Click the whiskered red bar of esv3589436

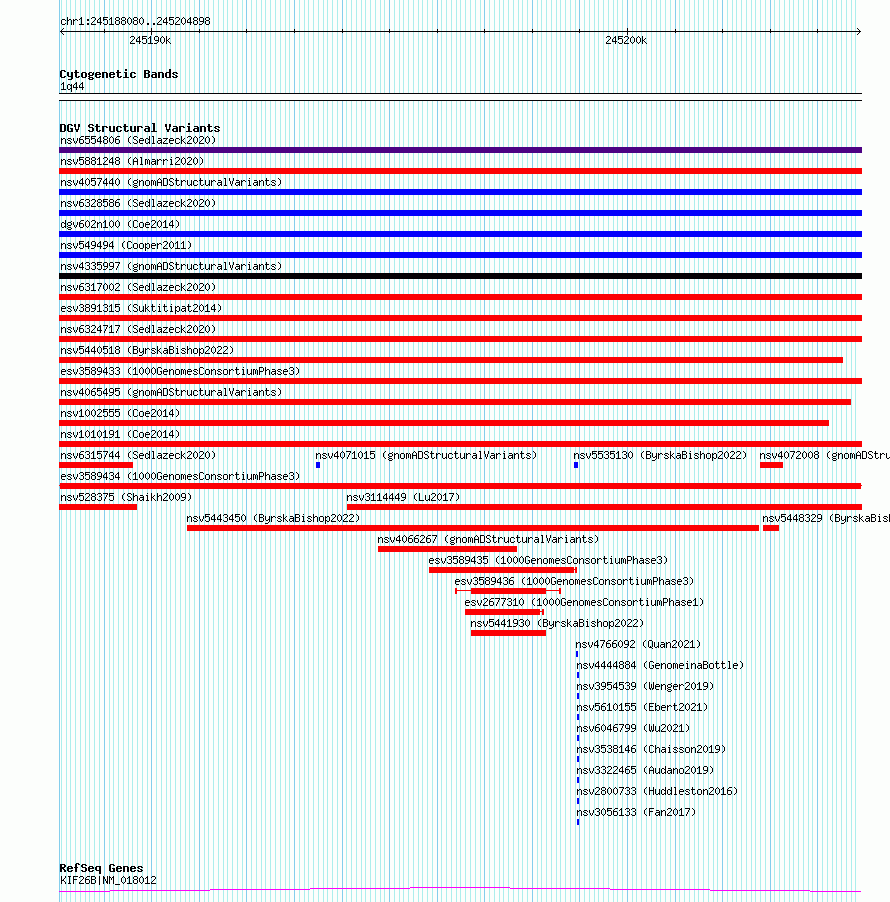pos(508,591)
